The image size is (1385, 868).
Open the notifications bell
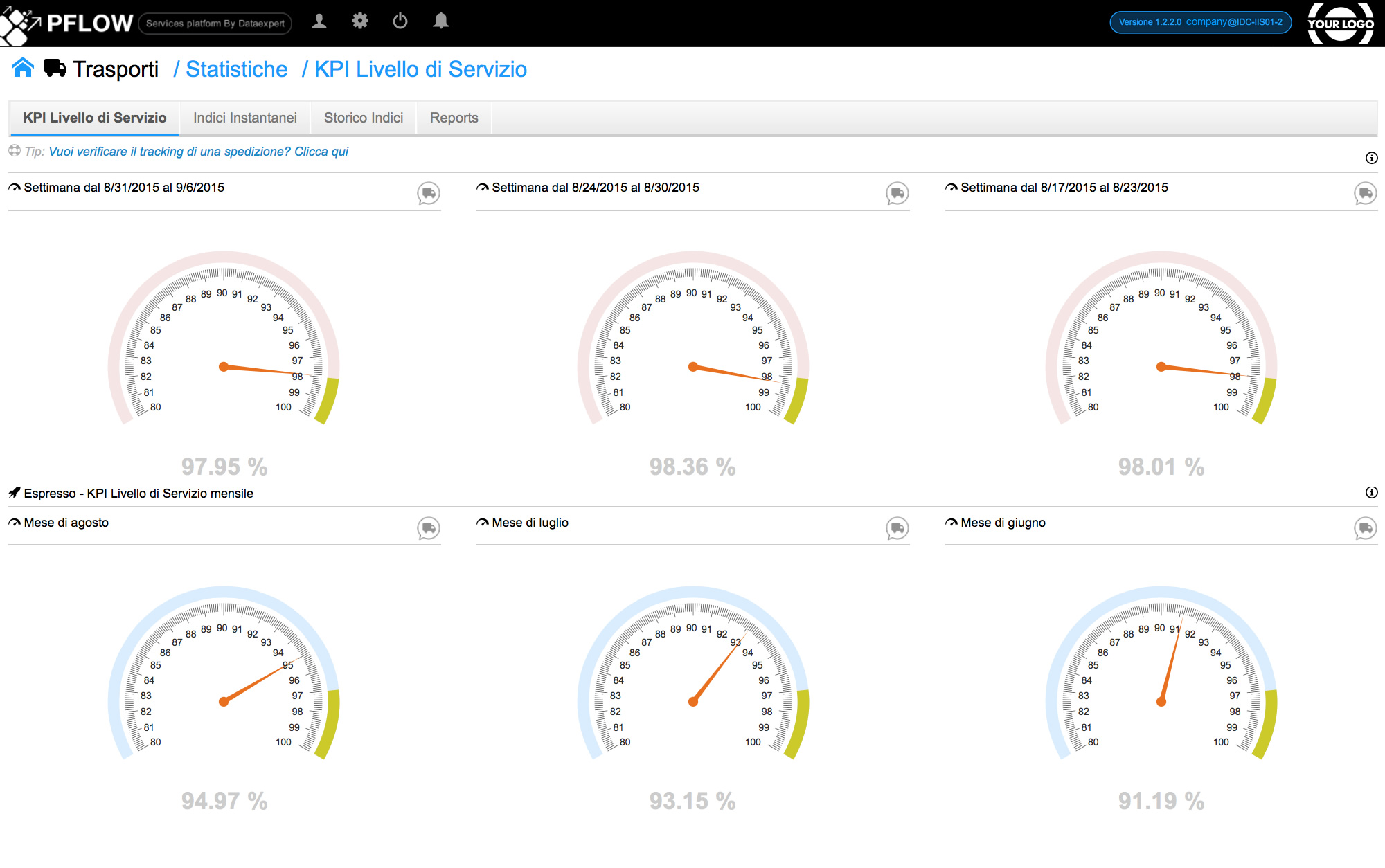click(x=441, y=21)
